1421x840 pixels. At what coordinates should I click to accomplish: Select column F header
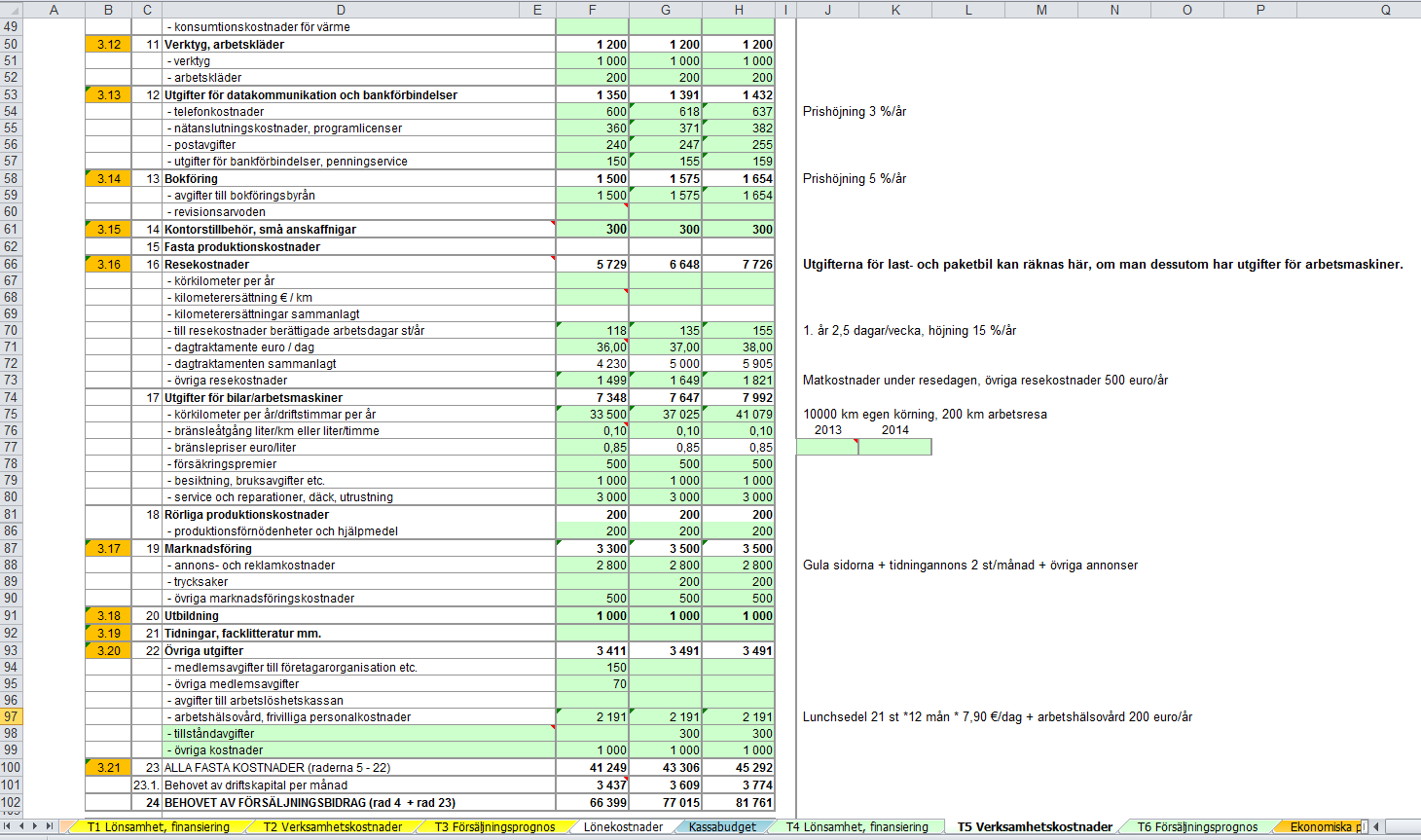(593, 10)
